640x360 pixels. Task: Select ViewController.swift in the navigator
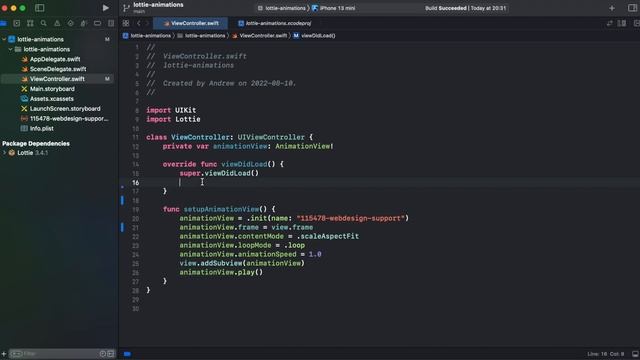pos(57,79)
